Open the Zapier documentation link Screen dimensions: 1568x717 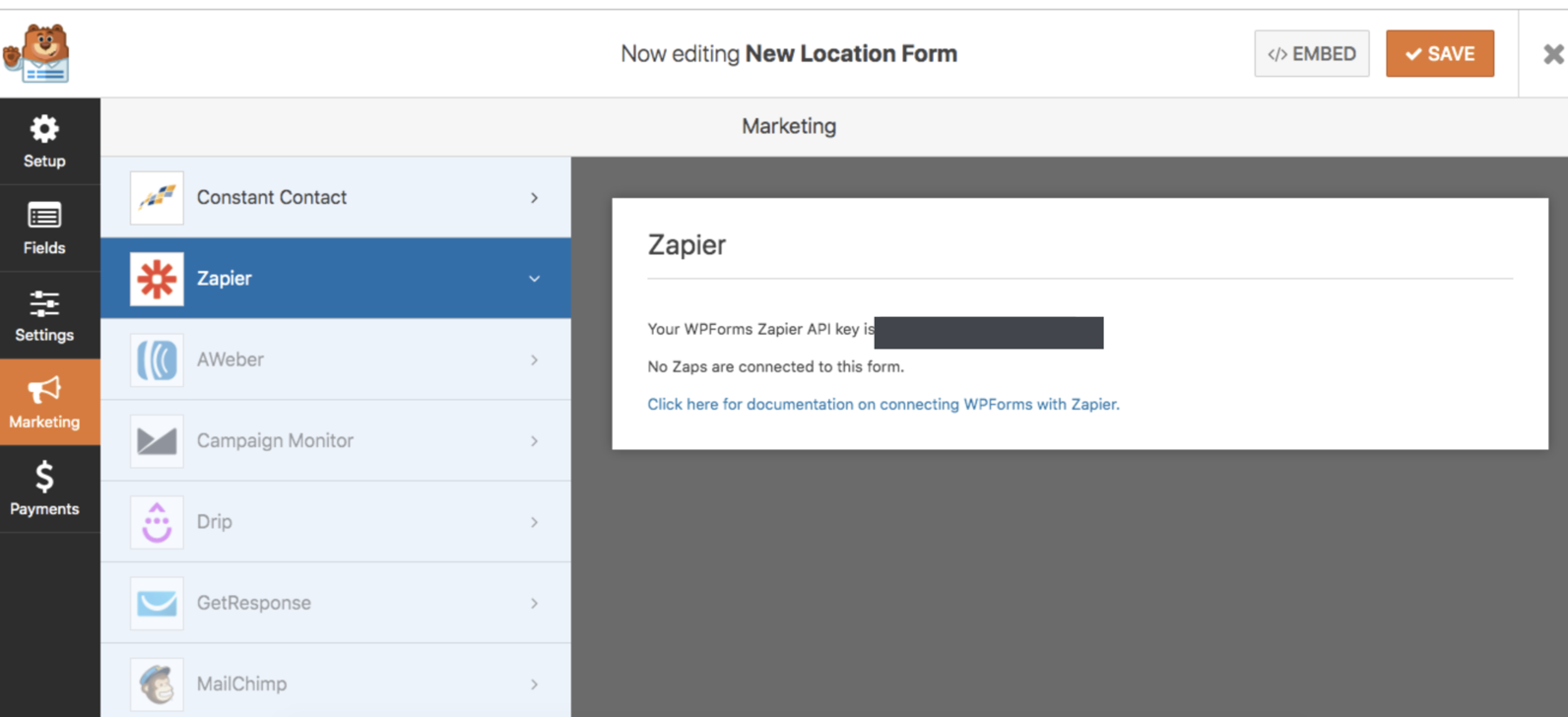pos(883,404)
